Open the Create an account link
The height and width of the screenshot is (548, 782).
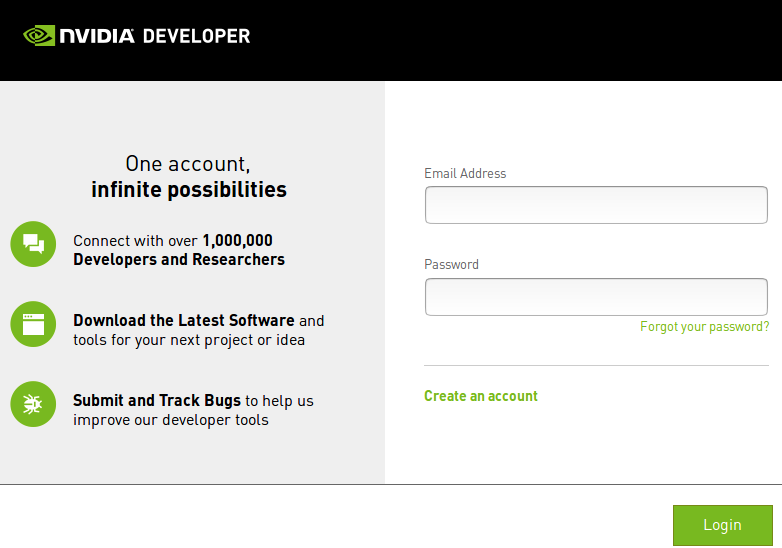point(481,396)
